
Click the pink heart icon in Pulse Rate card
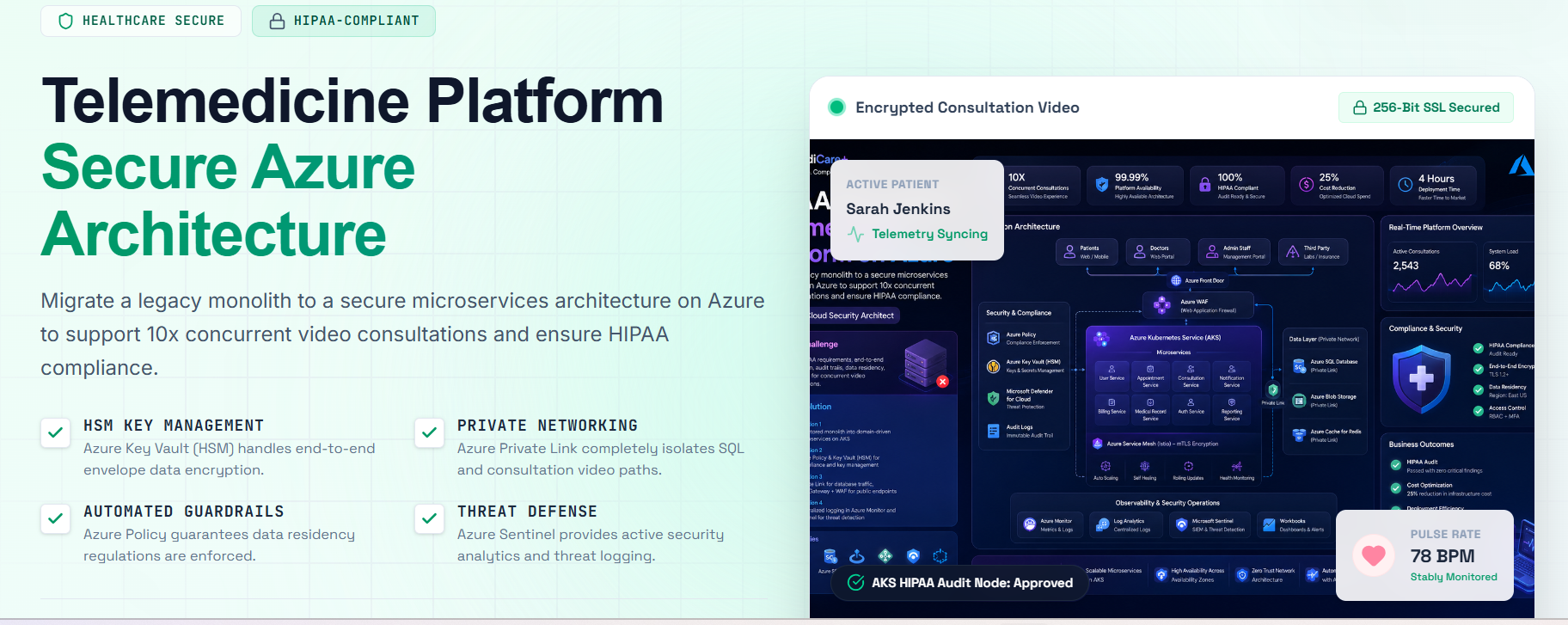pyautogui.click(x=1374, y=555)
